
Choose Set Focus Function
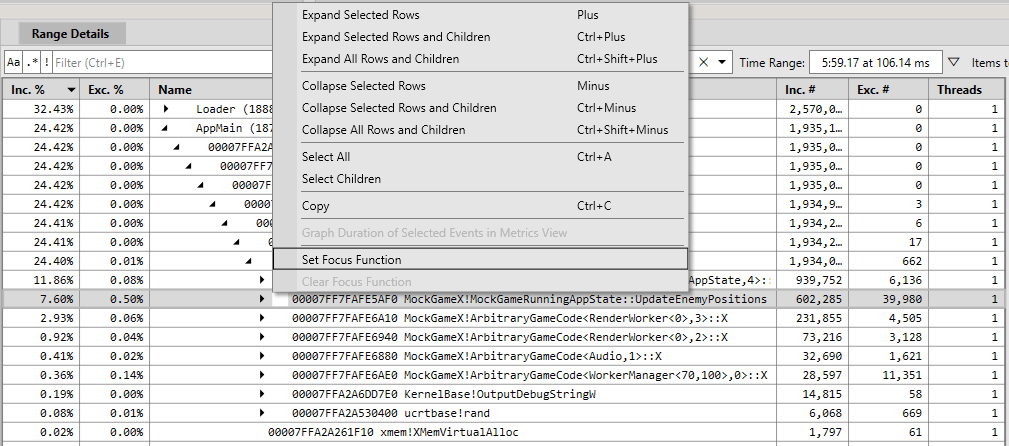click(x=481, y=259)
